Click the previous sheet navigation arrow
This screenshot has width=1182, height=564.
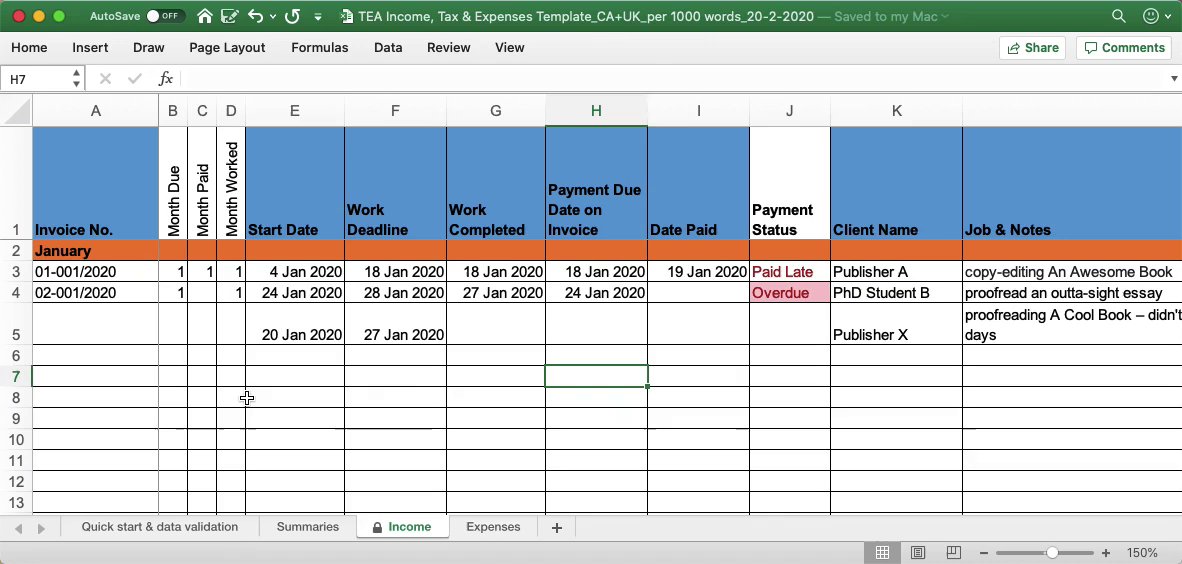point(19,529)
